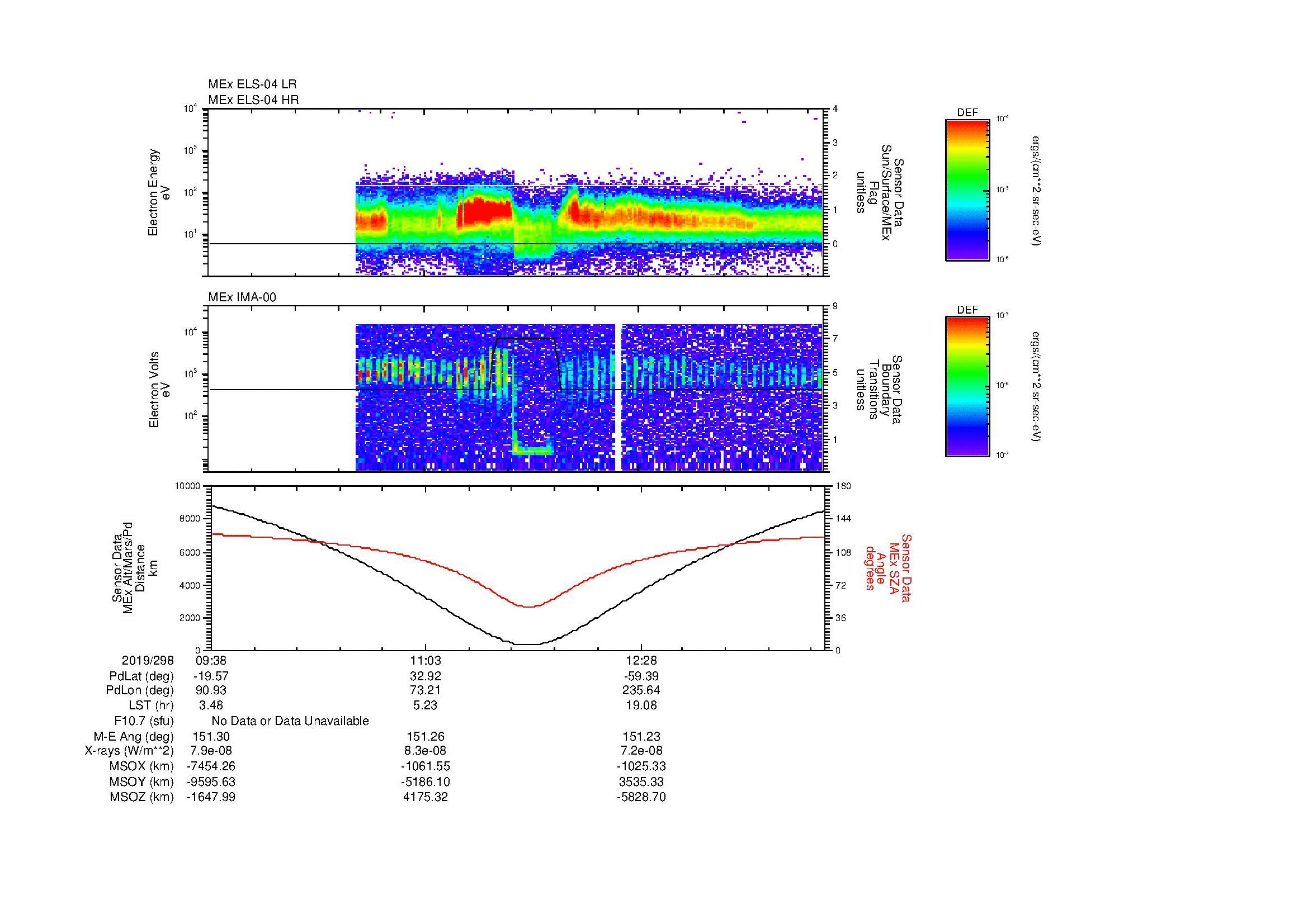This screenshot has width=1308, height=924.
Task: Click the 09:38 time tick label
Action: [x=211, y=660]
